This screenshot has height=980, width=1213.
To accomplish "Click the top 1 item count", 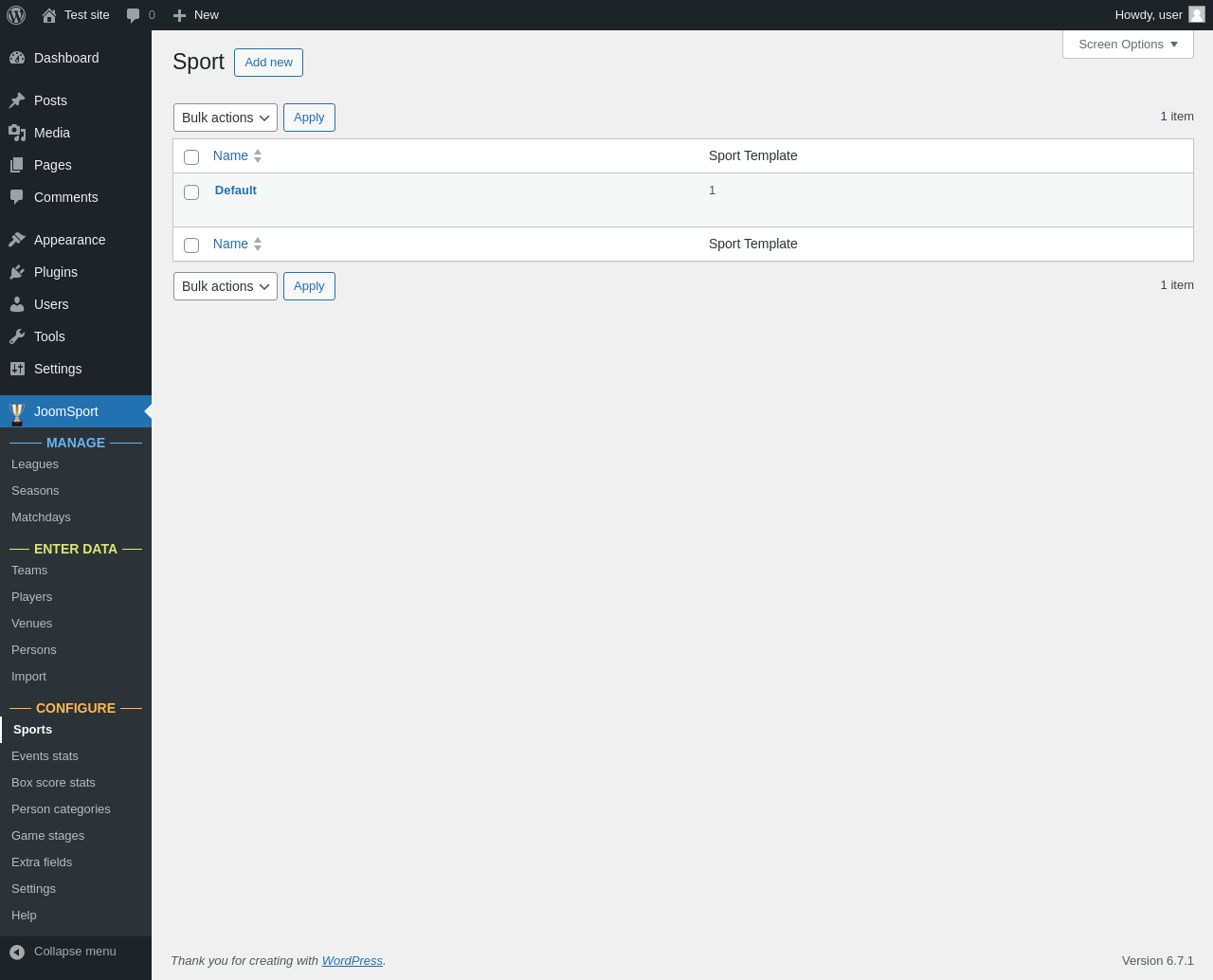I will click(1177, 117).
